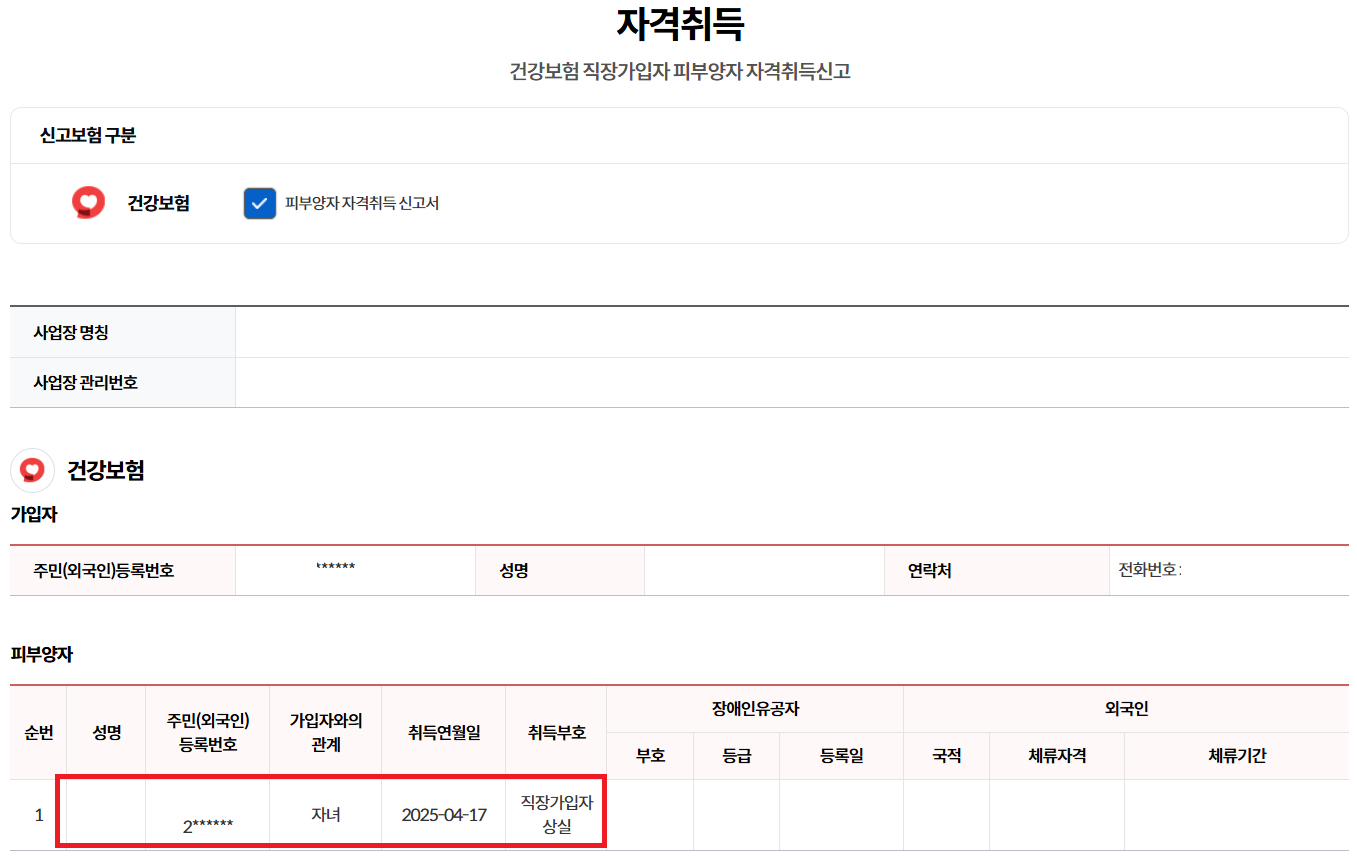Click row number 1 in the 피부양자 table

[x=39, y=812]
